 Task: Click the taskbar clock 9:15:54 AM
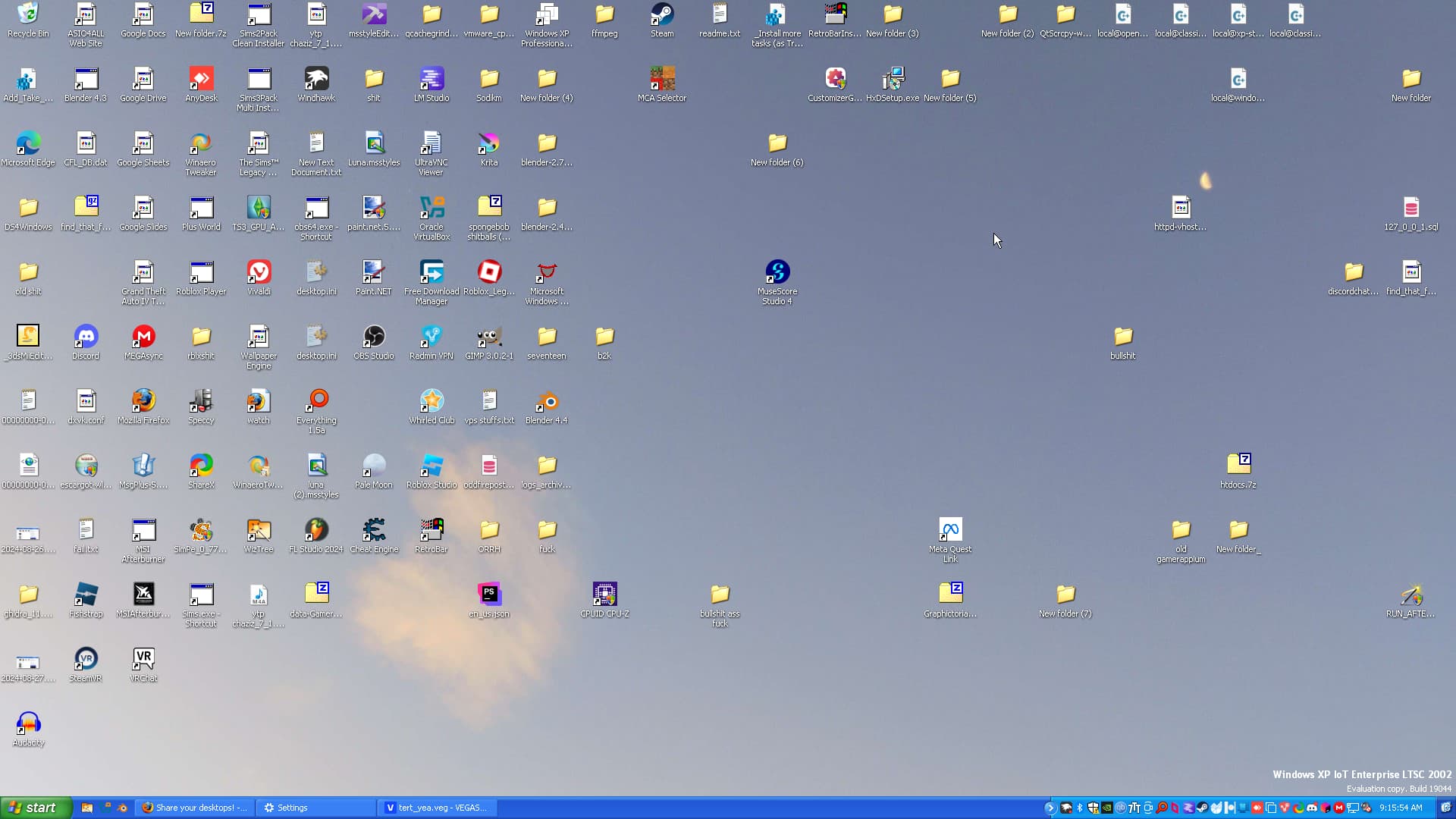pyautogui.click(x=1401, y=808)
